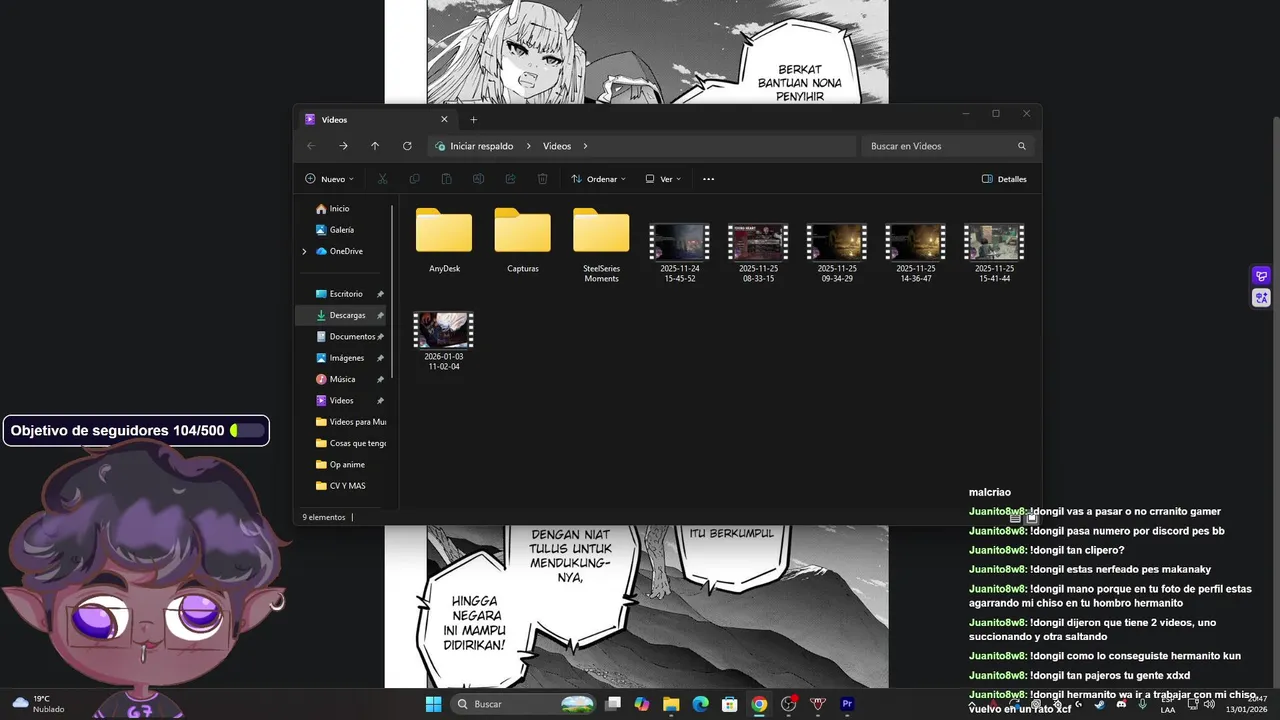Viewport: 1280px width, 720px height.
Task: Open Documentos in the sidebar
Action: [x=344, y=337]
